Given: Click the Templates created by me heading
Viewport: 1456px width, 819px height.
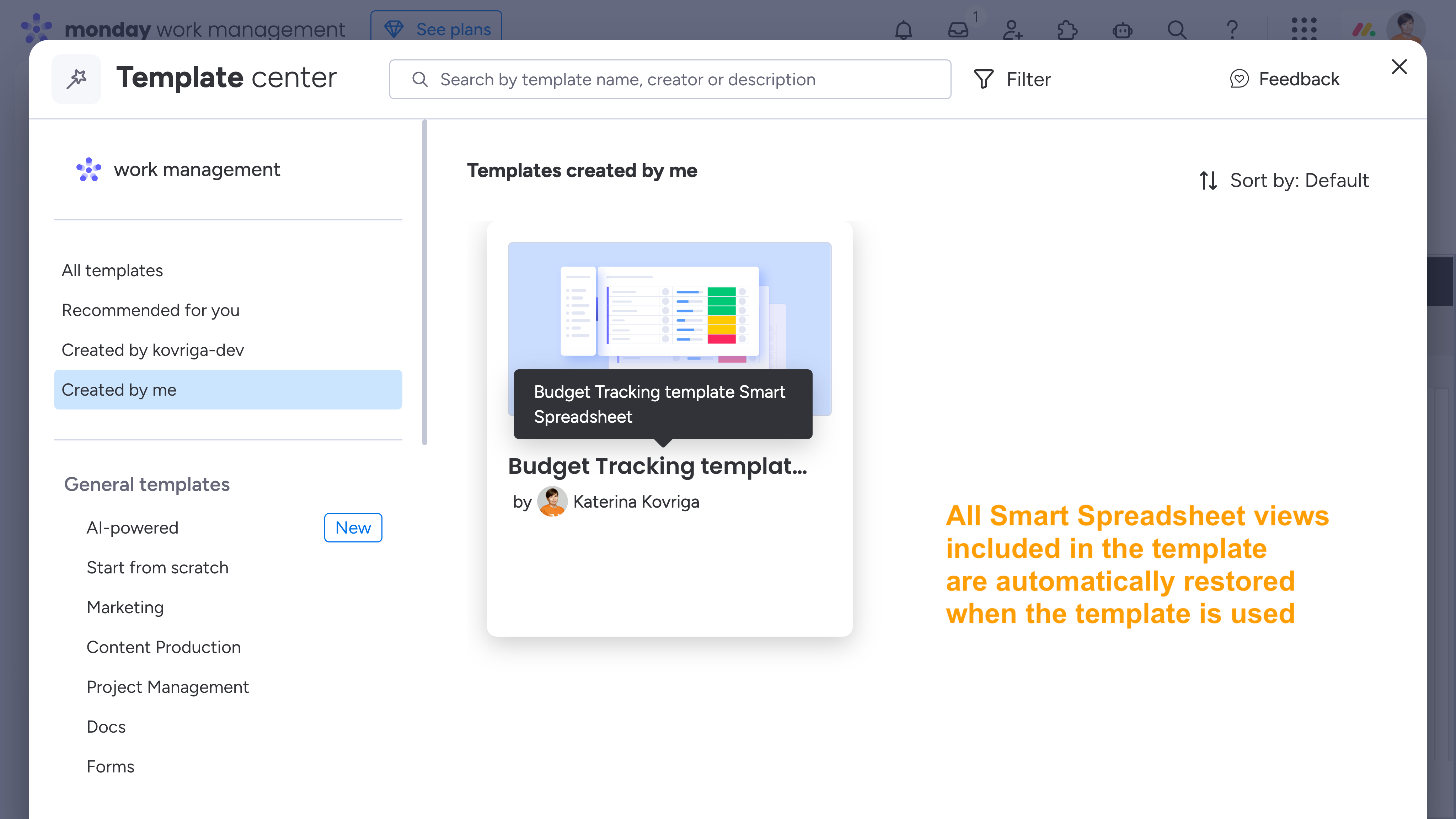Looking at the screenshot, I should tap(582, 171).
